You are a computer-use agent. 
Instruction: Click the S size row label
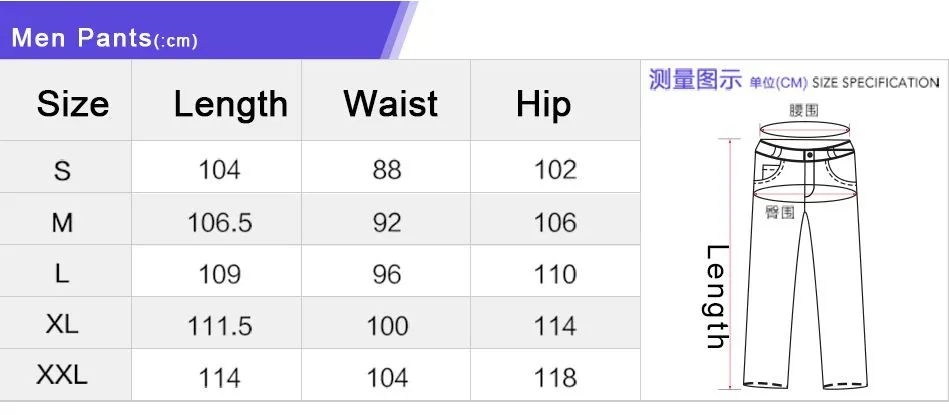point(62,171)
